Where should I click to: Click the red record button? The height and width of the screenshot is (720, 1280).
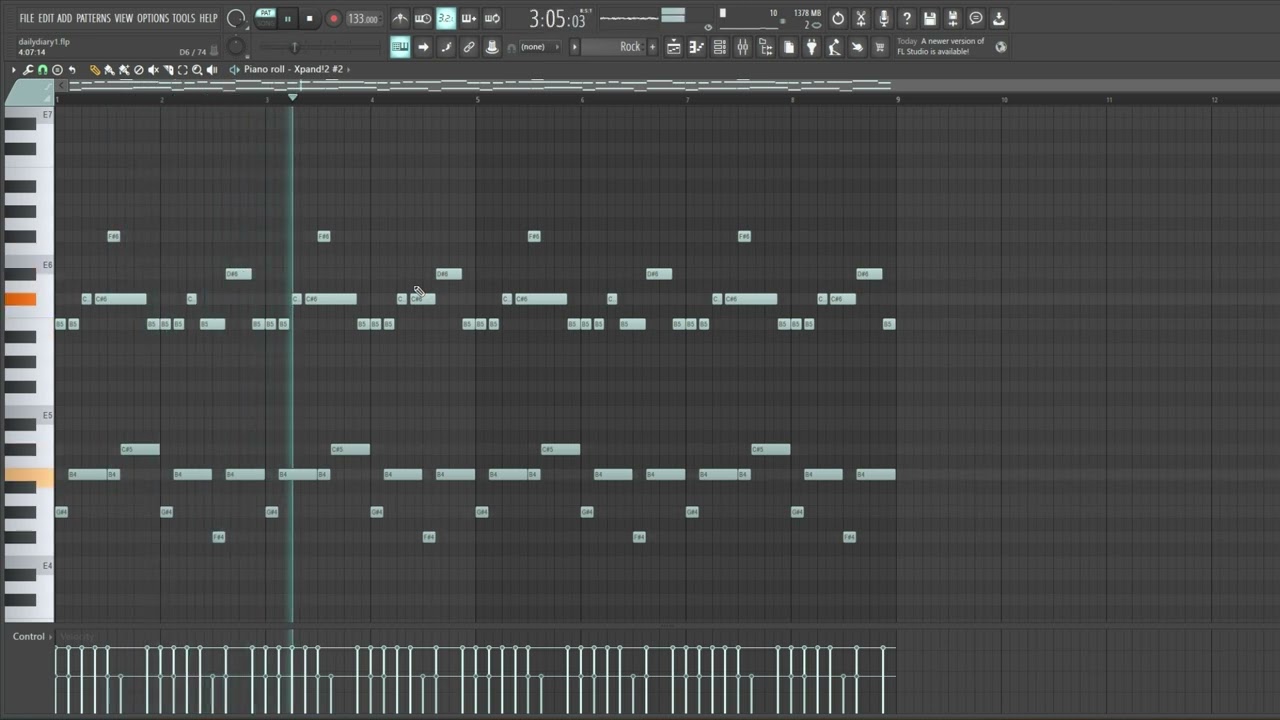[334, 18]
